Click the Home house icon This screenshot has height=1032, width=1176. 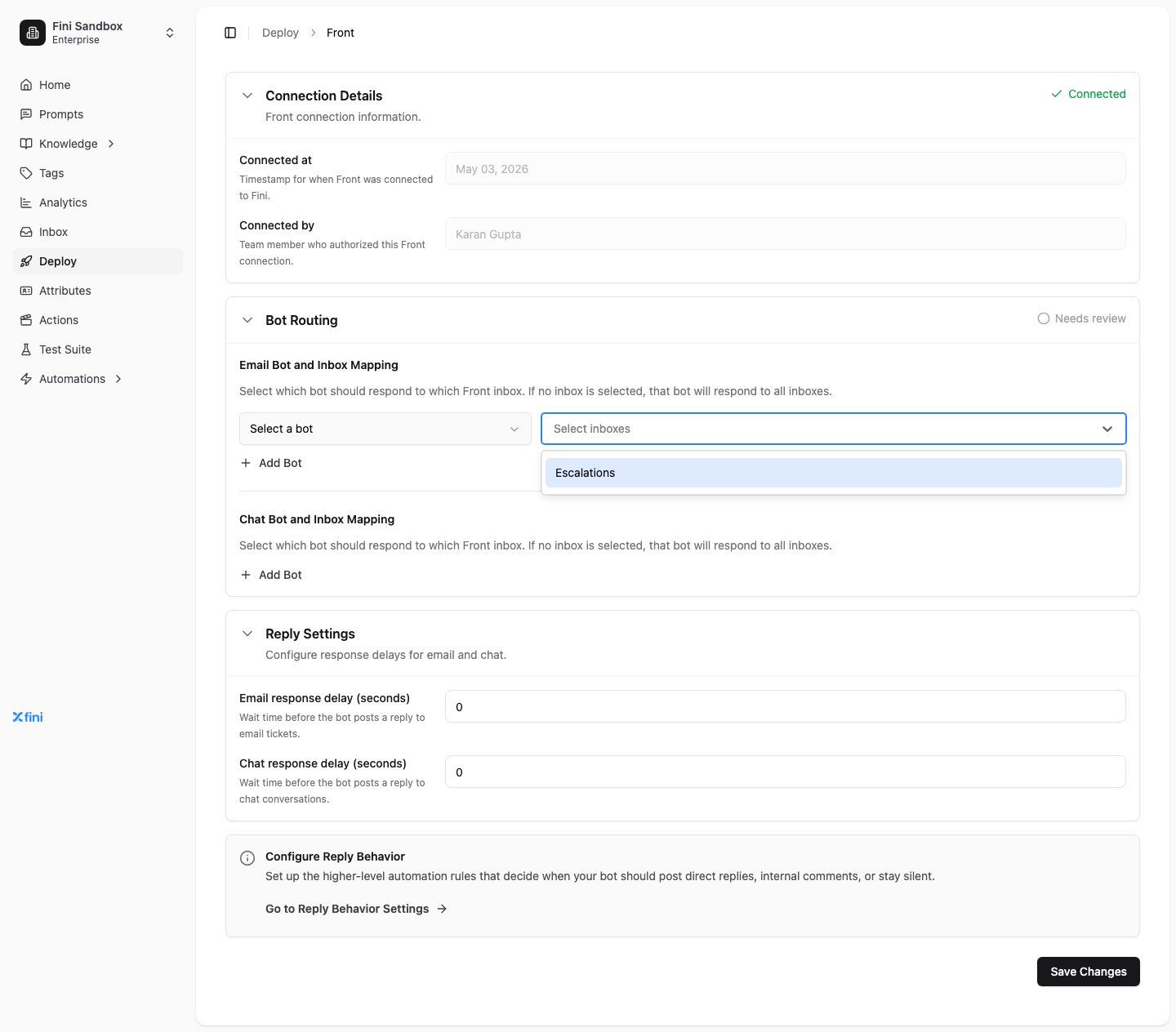[26, 85]
